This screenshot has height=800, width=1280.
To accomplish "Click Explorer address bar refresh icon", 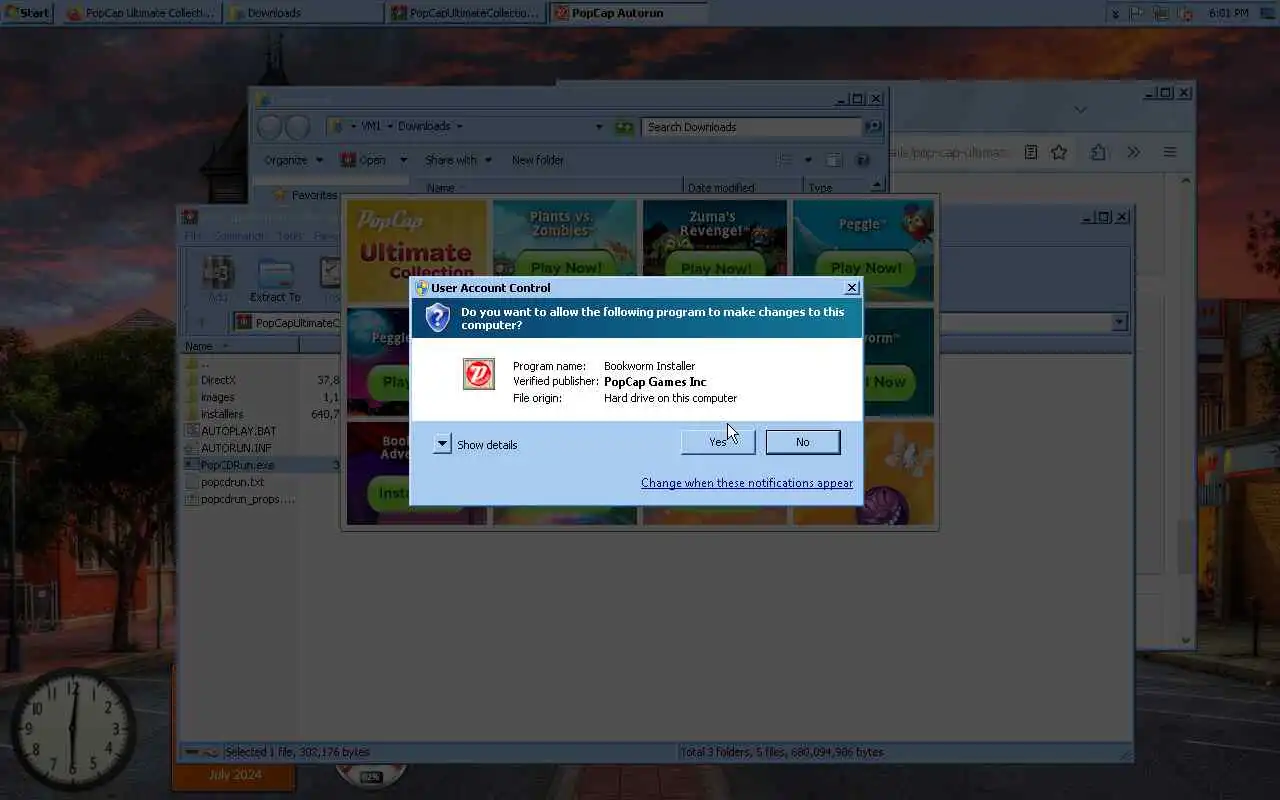I will [625, 127].
